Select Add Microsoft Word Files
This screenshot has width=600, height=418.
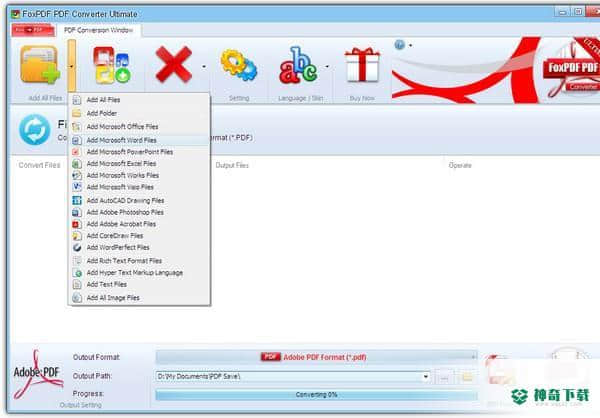(139, 140)
